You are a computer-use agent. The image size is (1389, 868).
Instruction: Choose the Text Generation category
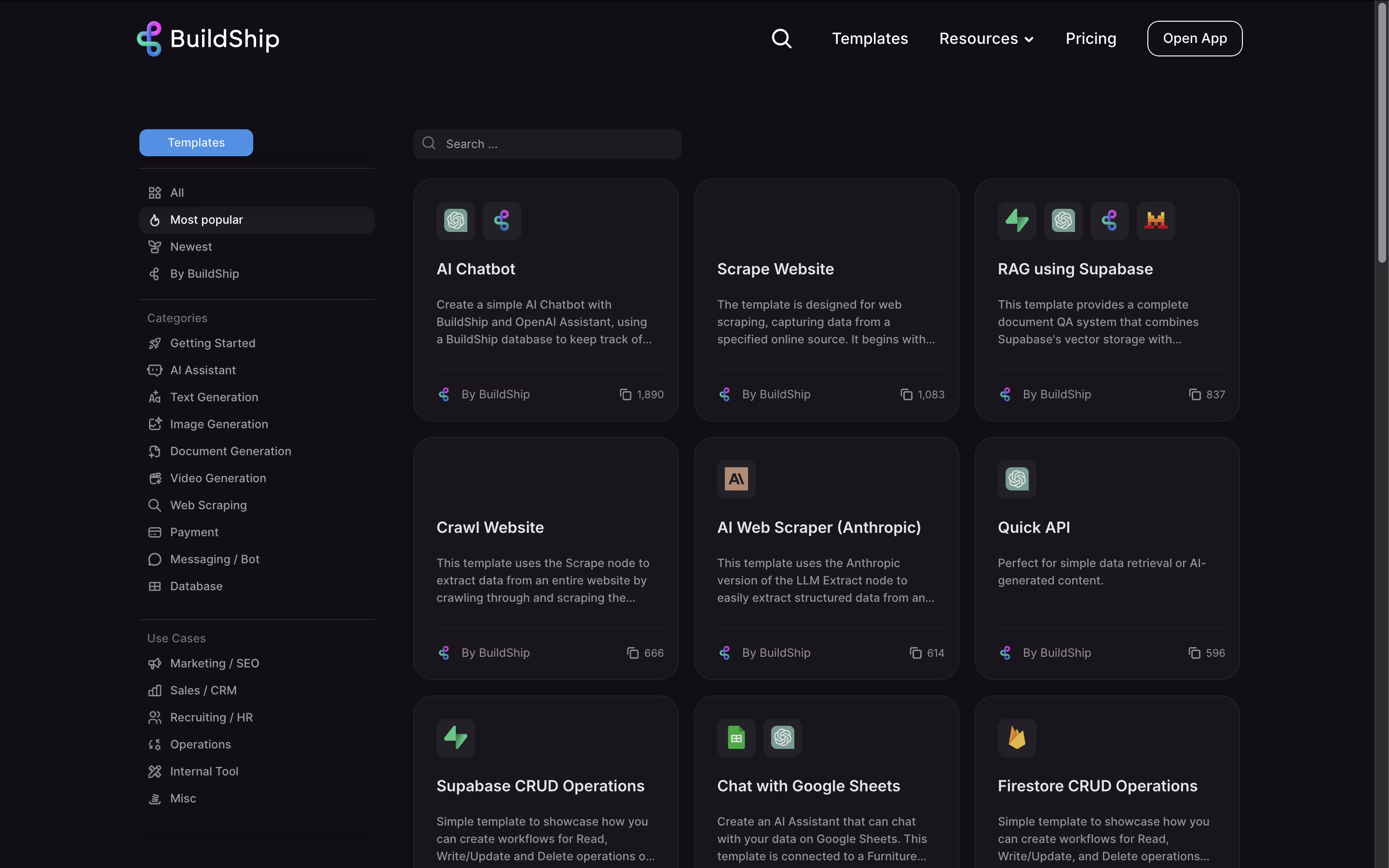click(x=257, y=397)
